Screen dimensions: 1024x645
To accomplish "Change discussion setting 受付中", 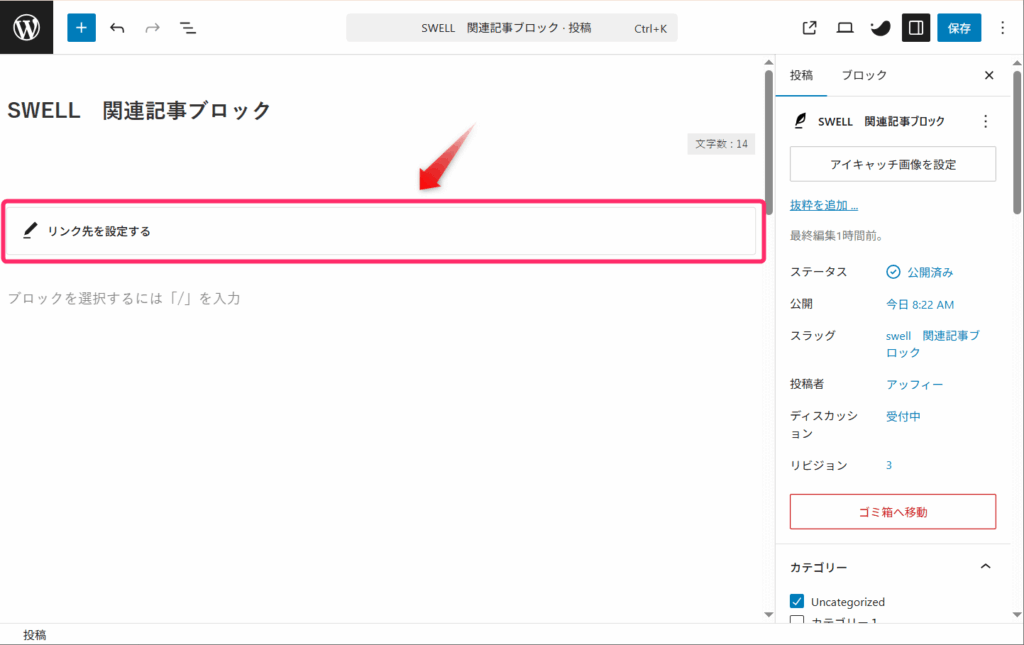I will 903,417.
